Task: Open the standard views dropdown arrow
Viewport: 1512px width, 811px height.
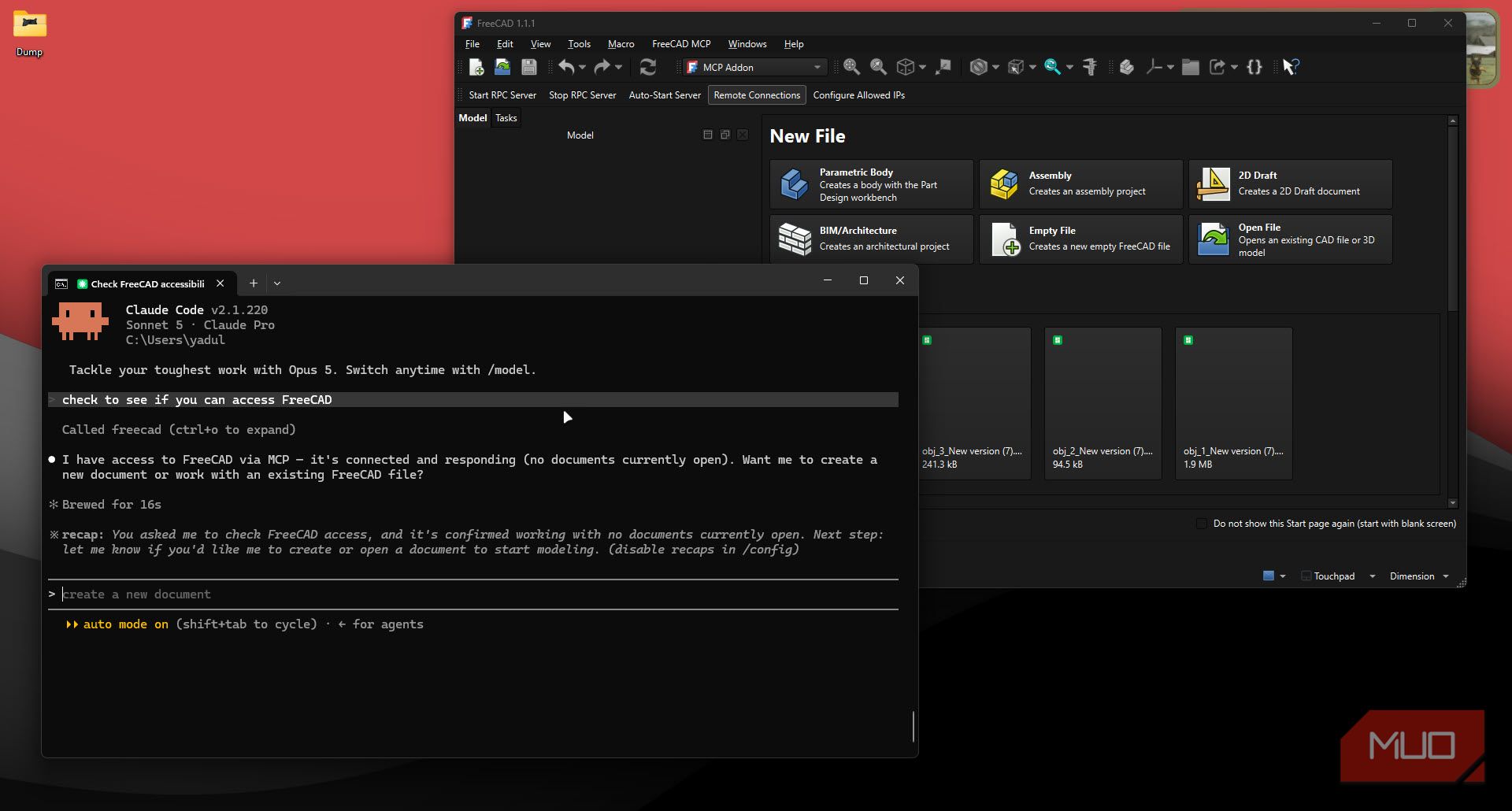Action: 922,67
